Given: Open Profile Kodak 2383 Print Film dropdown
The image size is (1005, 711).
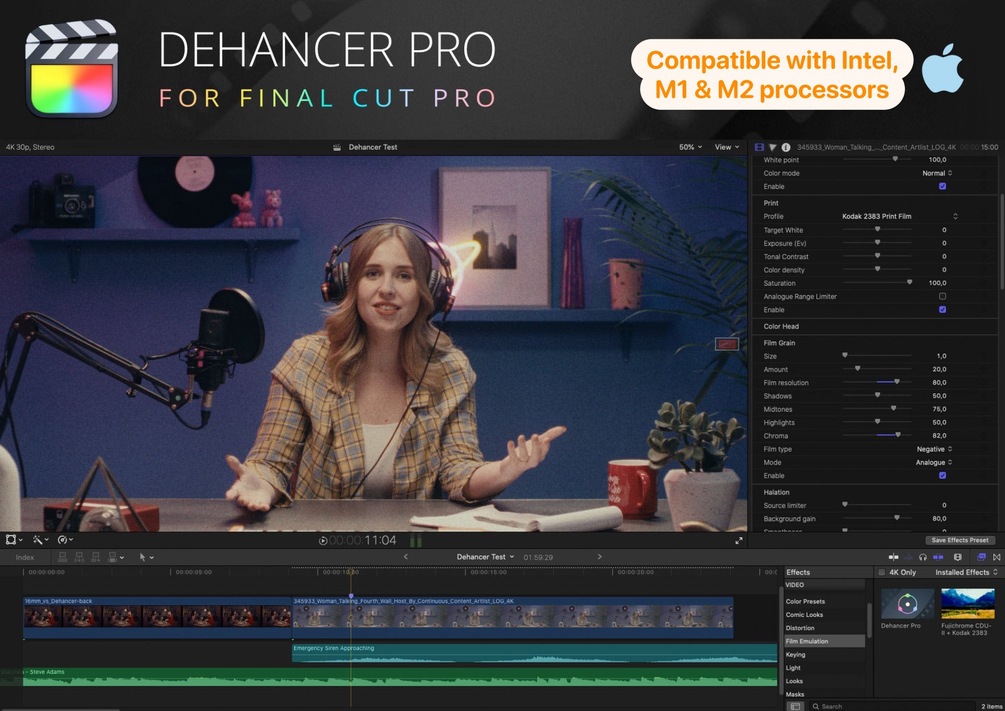Looking at the screenshot, I should pyautogui.click(x=900, y=216).
